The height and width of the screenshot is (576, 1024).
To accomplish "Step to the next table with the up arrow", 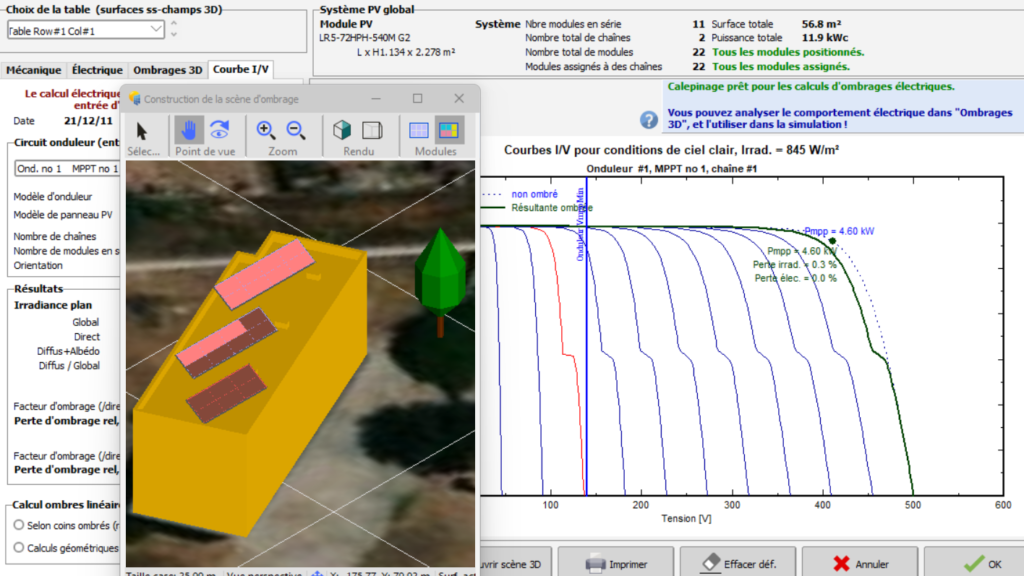I will 174,23.
